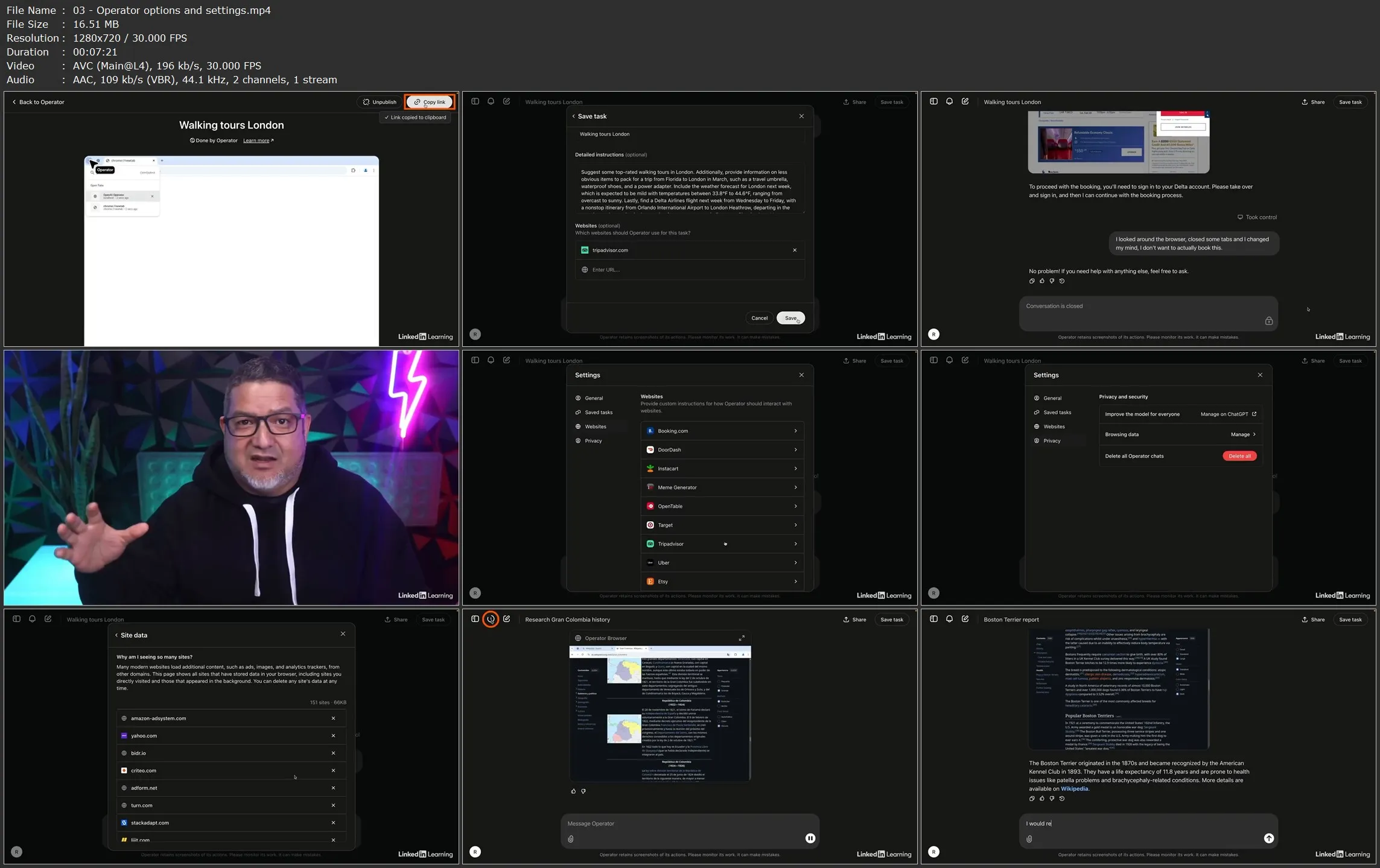
Task: Click the Copy link button on the published page
Action: (x=430, y=102)
